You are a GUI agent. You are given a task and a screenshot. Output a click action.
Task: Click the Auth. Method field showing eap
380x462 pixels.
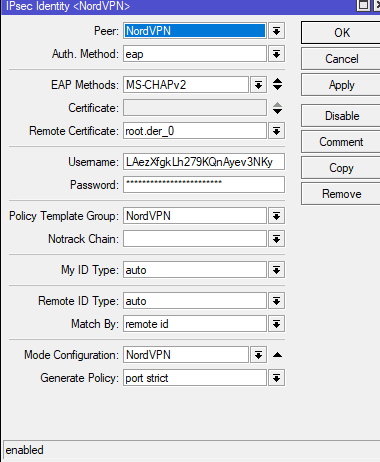click(195, 54)
